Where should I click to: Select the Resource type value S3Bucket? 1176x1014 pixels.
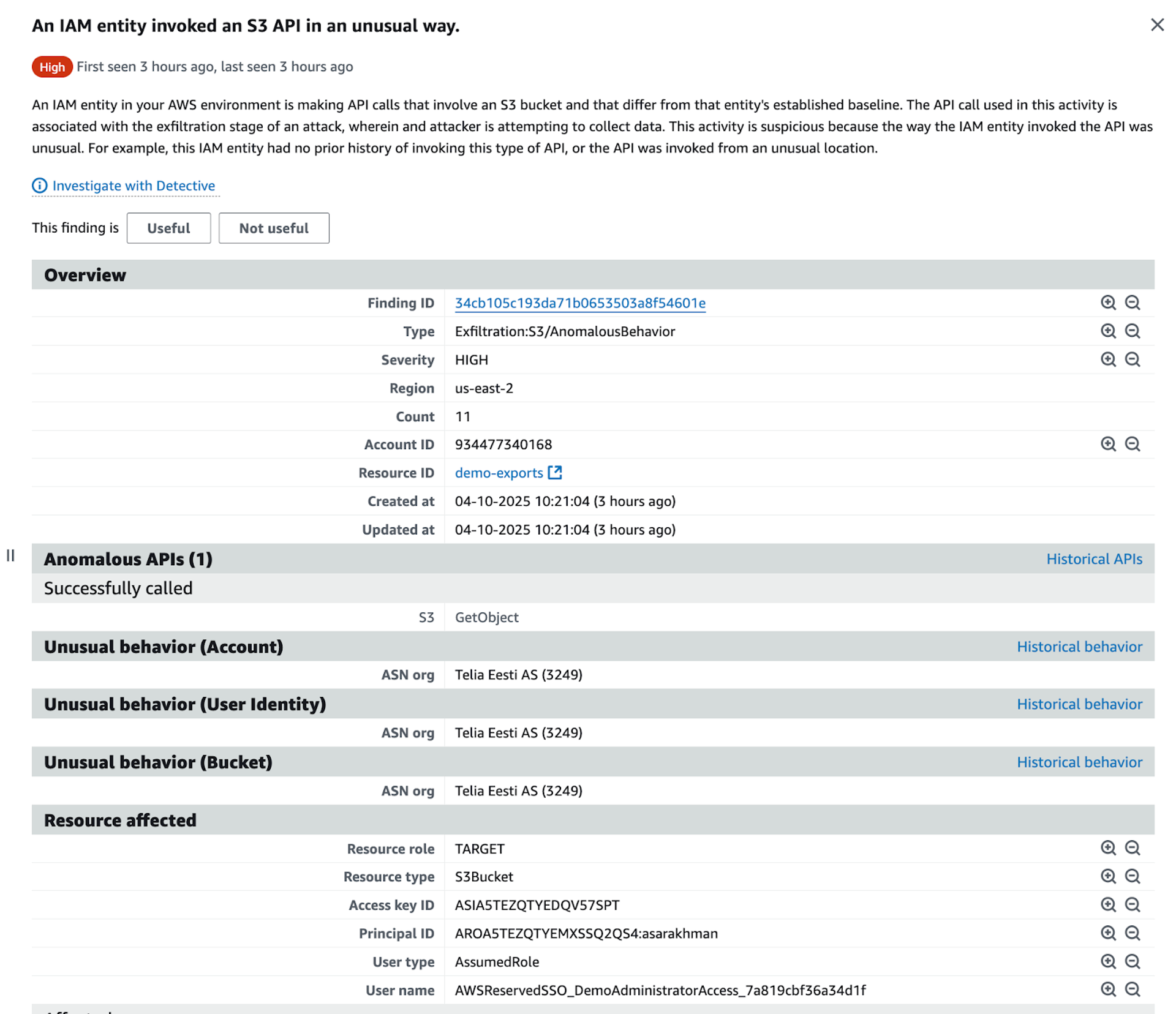(x=484, y=877)
